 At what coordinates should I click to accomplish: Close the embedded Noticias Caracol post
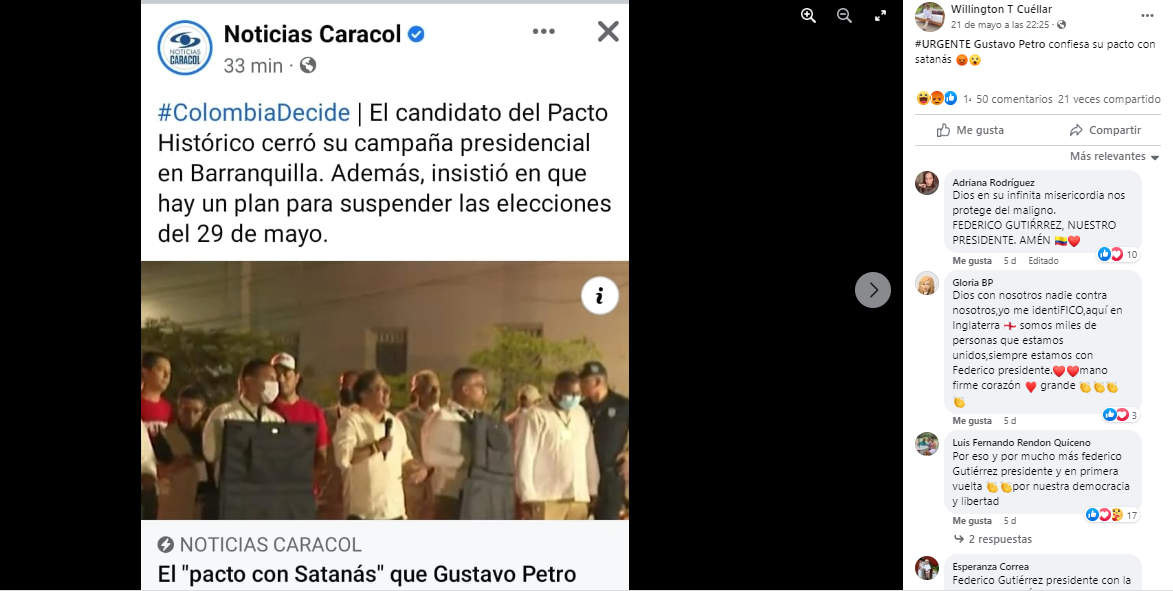coord(608,31)
